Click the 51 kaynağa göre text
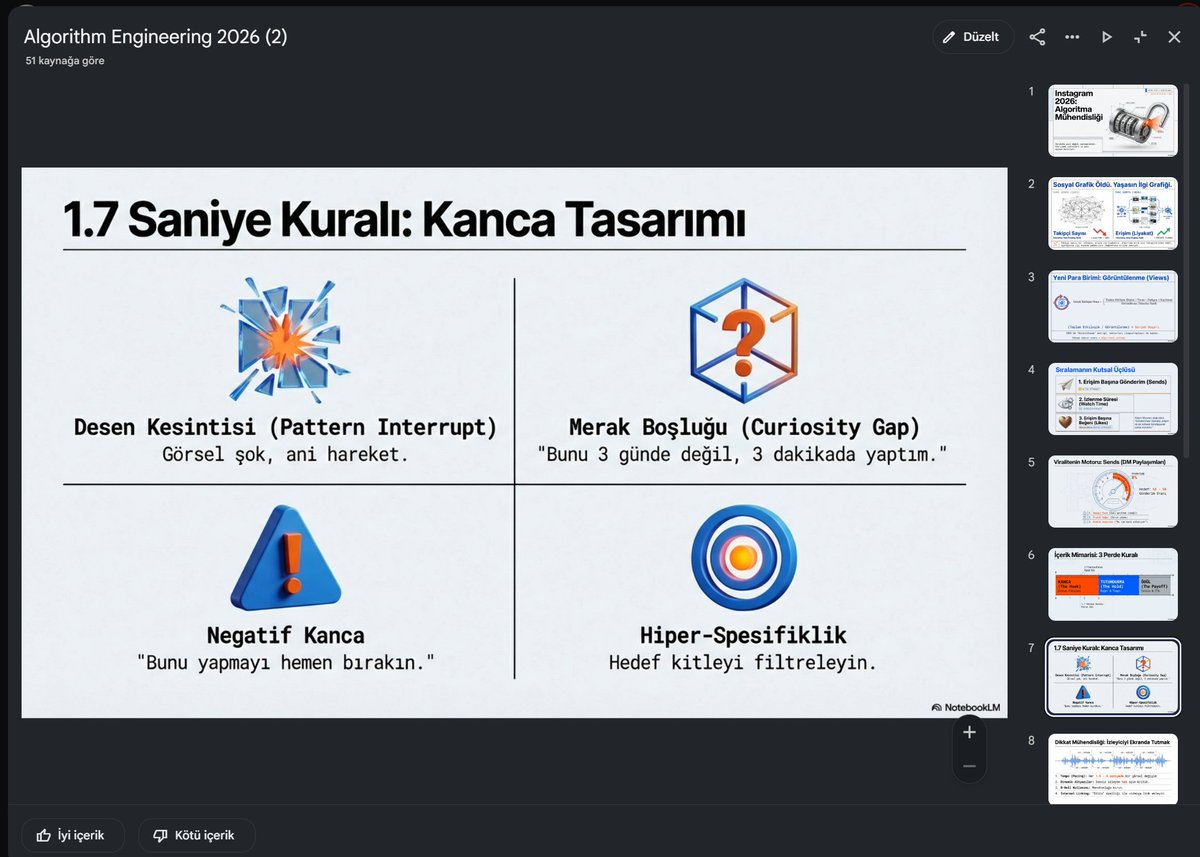Image resolution: width=1200 pixels, height=857 pixels. pyautogui.click(x=65, y=61)
